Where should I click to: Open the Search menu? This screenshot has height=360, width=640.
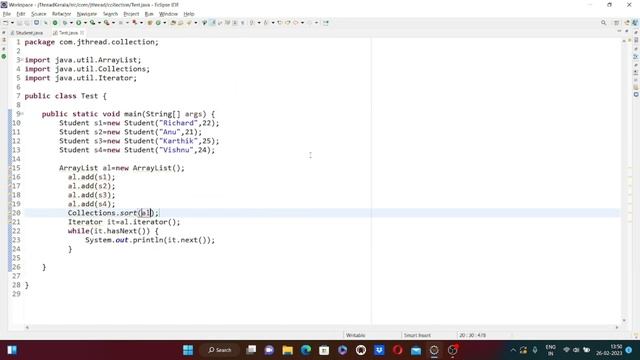point(110,14)
